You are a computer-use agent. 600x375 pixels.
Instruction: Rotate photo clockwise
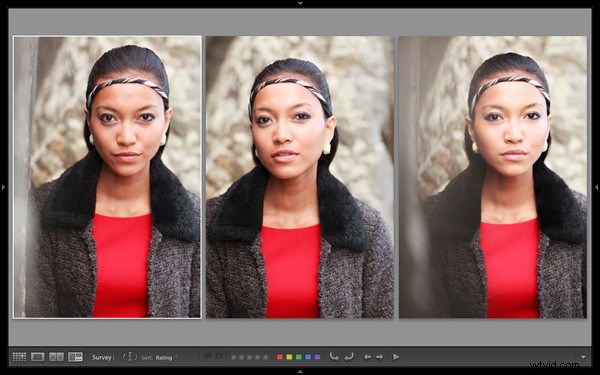tap(349, 357)
